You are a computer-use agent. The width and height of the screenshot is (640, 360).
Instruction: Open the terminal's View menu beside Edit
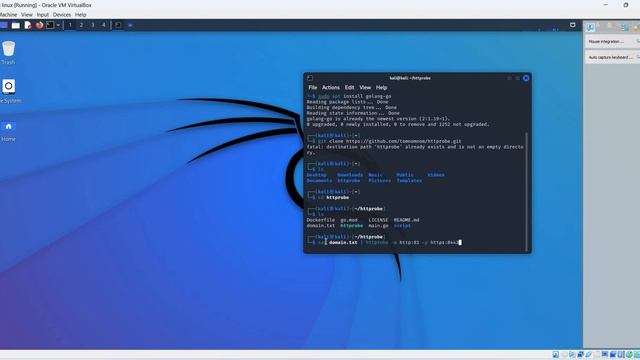[x=365, y=87]
